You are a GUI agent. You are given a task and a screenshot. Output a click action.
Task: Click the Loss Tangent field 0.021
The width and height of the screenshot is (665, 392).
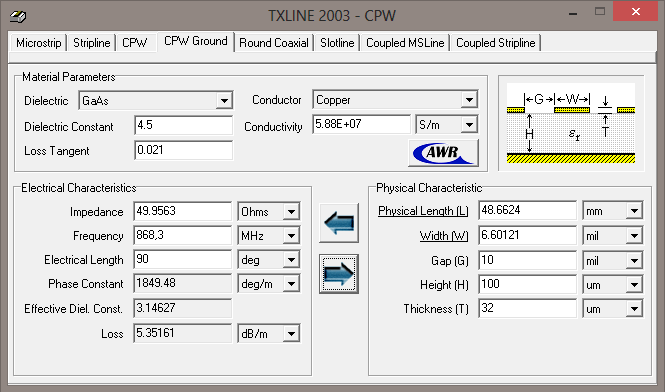pyautogui.click(x=183, y=150)
